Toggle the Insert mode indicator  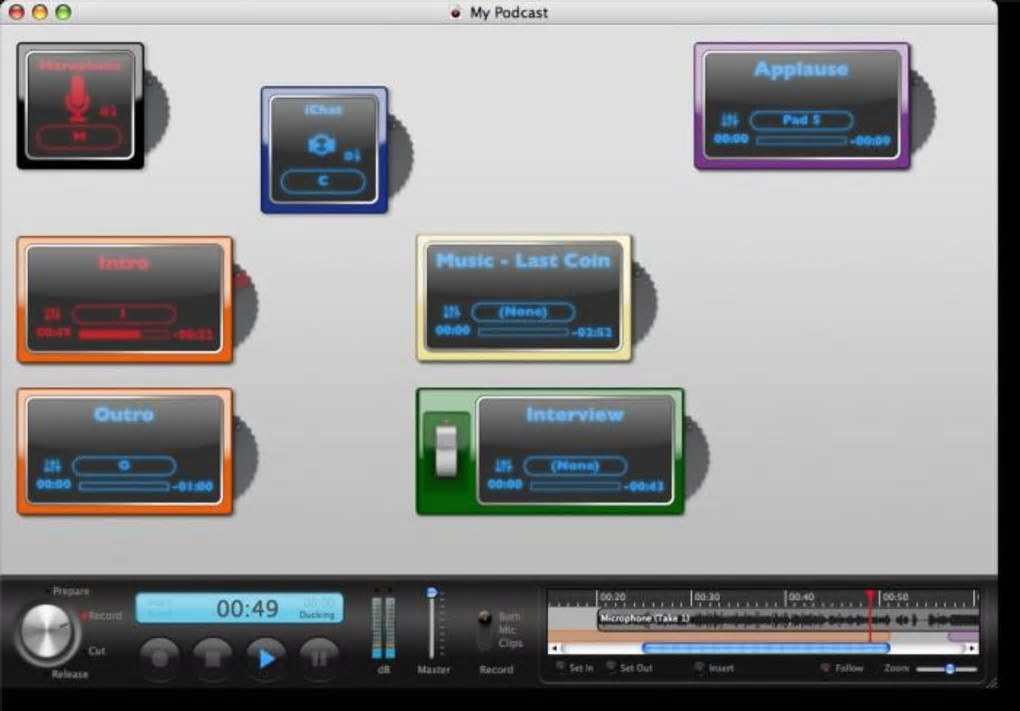pyautogui.click(x=698, y=668)
